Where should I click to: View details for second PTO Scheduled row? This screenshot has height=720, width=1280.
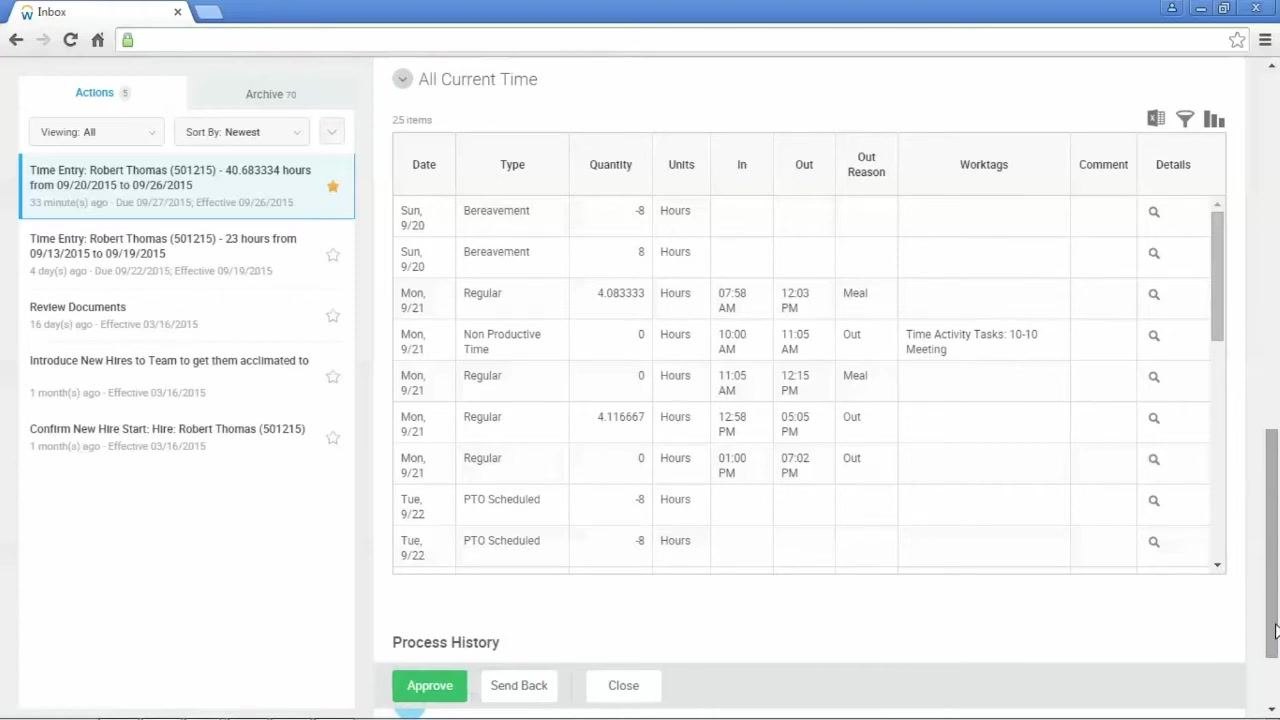pos(1154,542)
